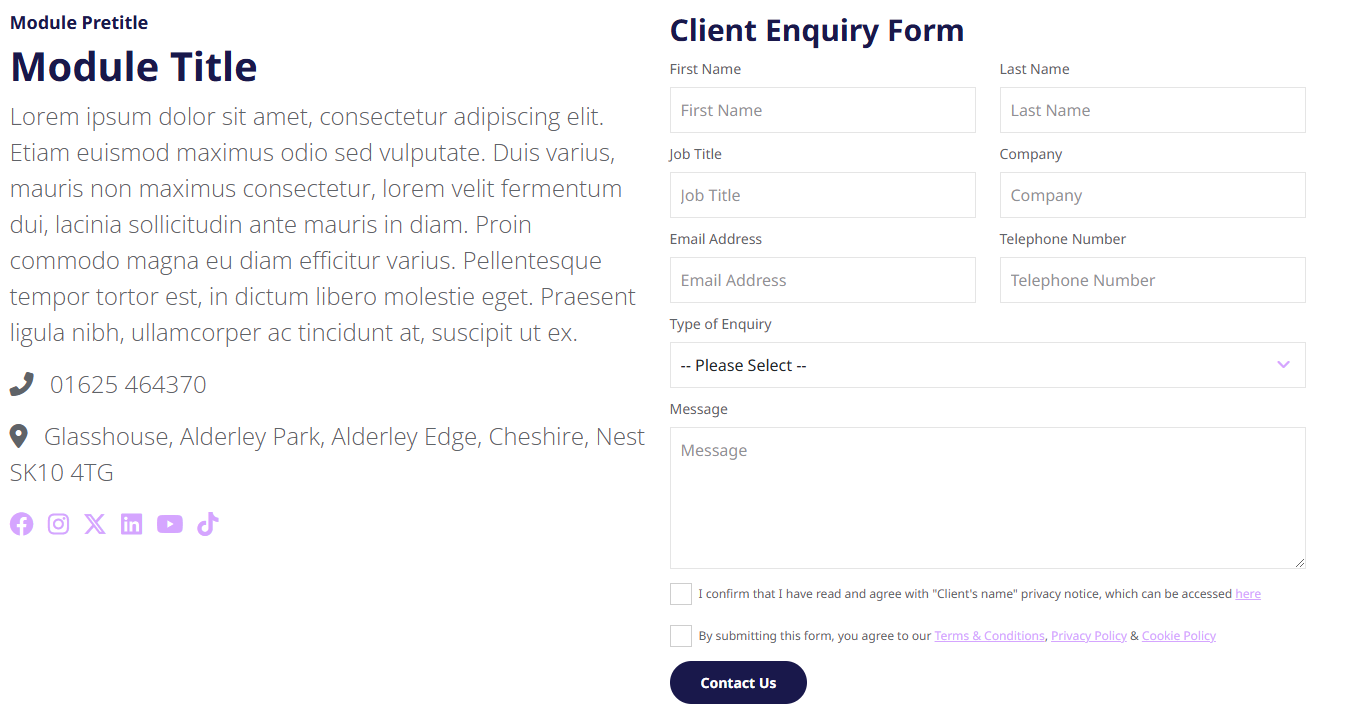Screen dimensions: 1365x723
Task: Submit with the Contact Us button
Action: pyautogui.click(x=738, y=683)
